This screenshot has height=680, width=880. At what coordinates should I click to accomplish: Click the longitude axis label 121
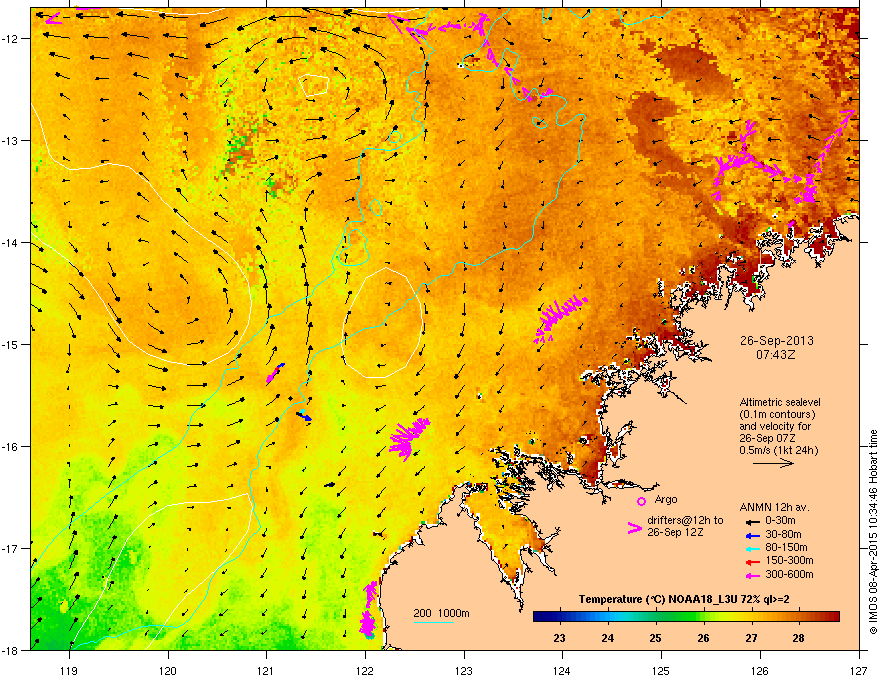tap(266, 670)
